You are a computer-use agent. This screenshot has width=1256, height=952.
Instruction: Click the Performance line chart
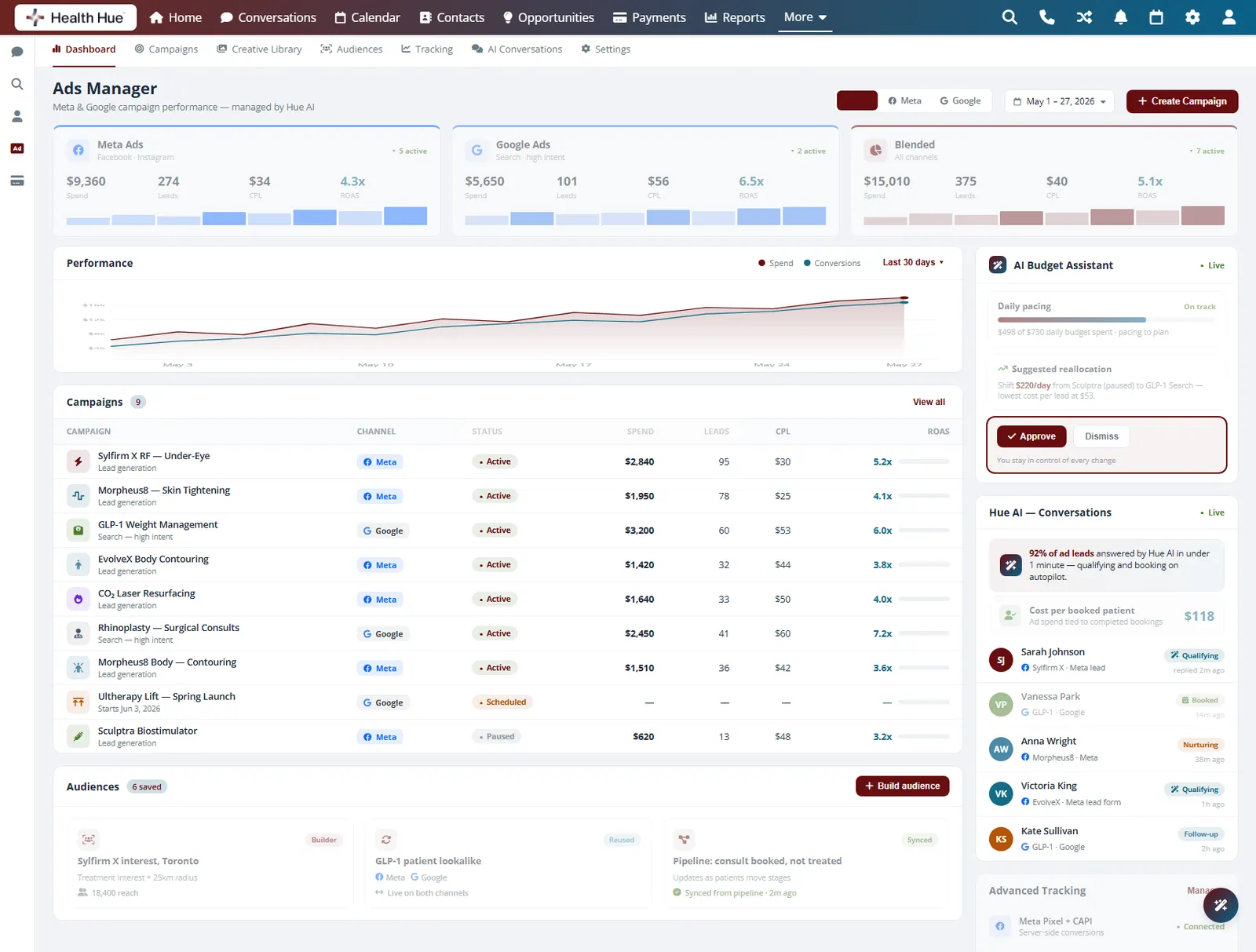click(508, 328)
